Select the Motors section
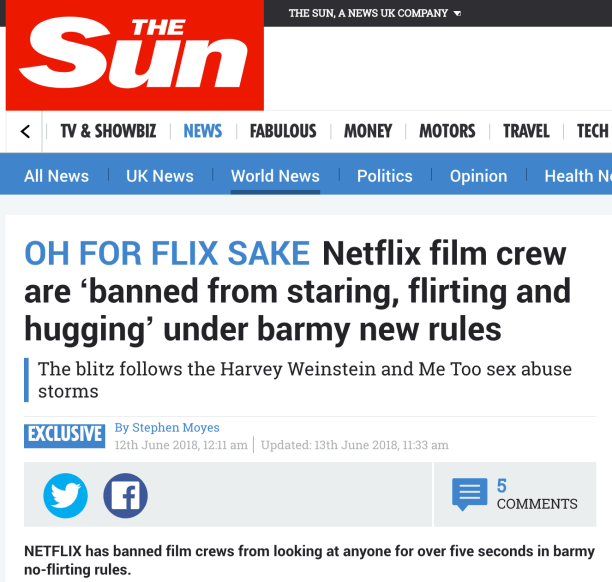Viewport: 612px width, 582px height. pyautogui.click(x=447, y=131)
